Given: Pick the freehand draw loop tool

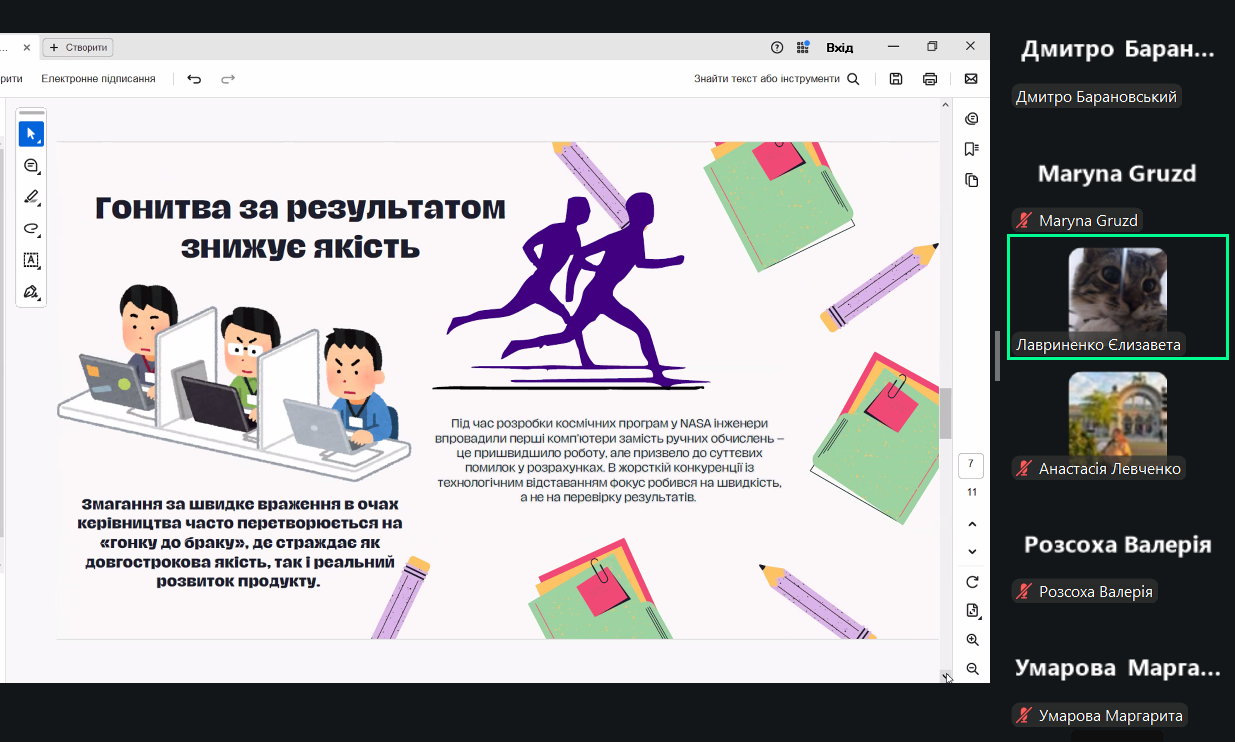Looking at the screenshot, I should [x=31, y=229].
